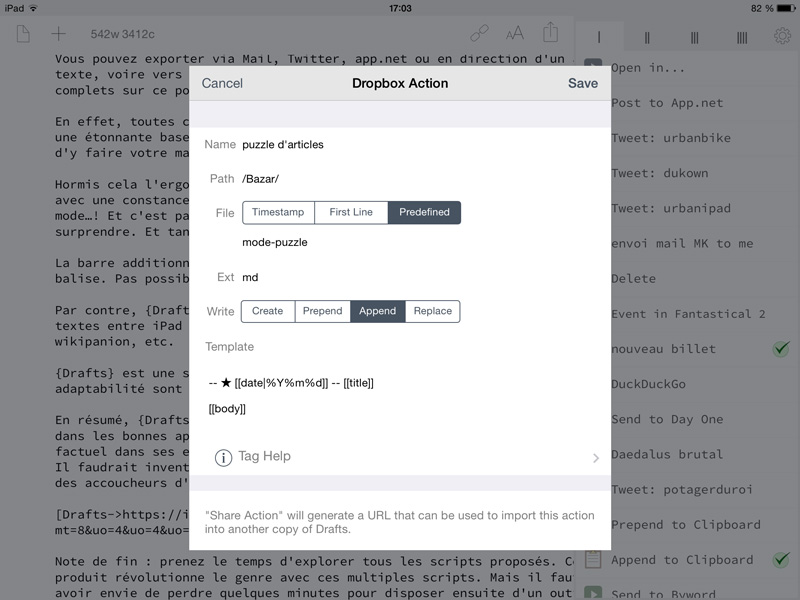Run the "Tweet: urbanbike" action
Screen dimensions: 800x600
(x=671, y=138)
